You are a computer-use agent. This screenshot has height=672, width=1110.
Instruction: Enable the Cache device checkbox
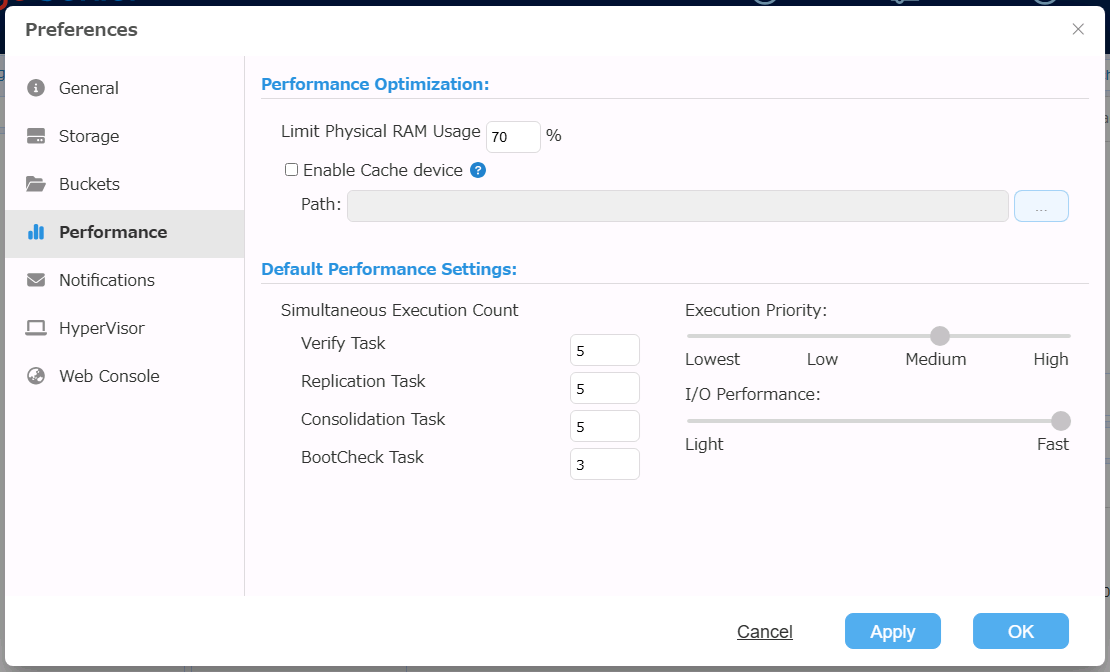[291, 170]
